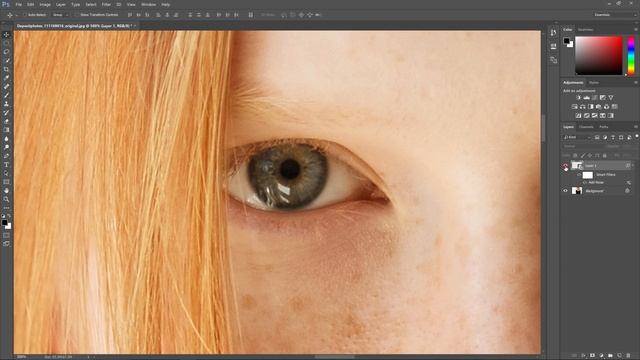Switch to the Paths tab

click(604, 127)
